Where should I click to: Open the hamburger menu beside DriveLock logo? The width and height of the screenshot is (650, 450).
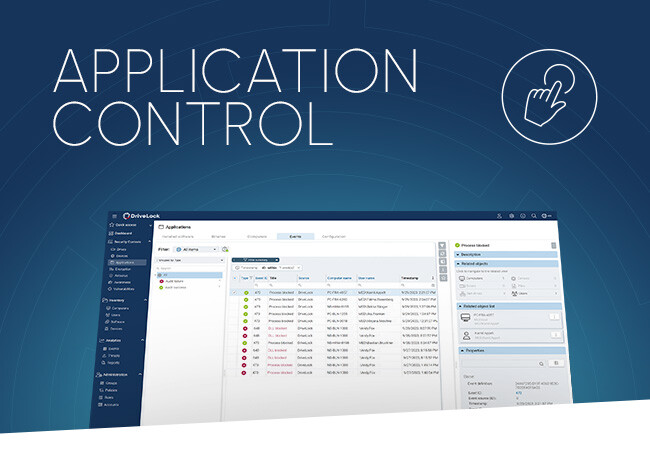(115, 216)
